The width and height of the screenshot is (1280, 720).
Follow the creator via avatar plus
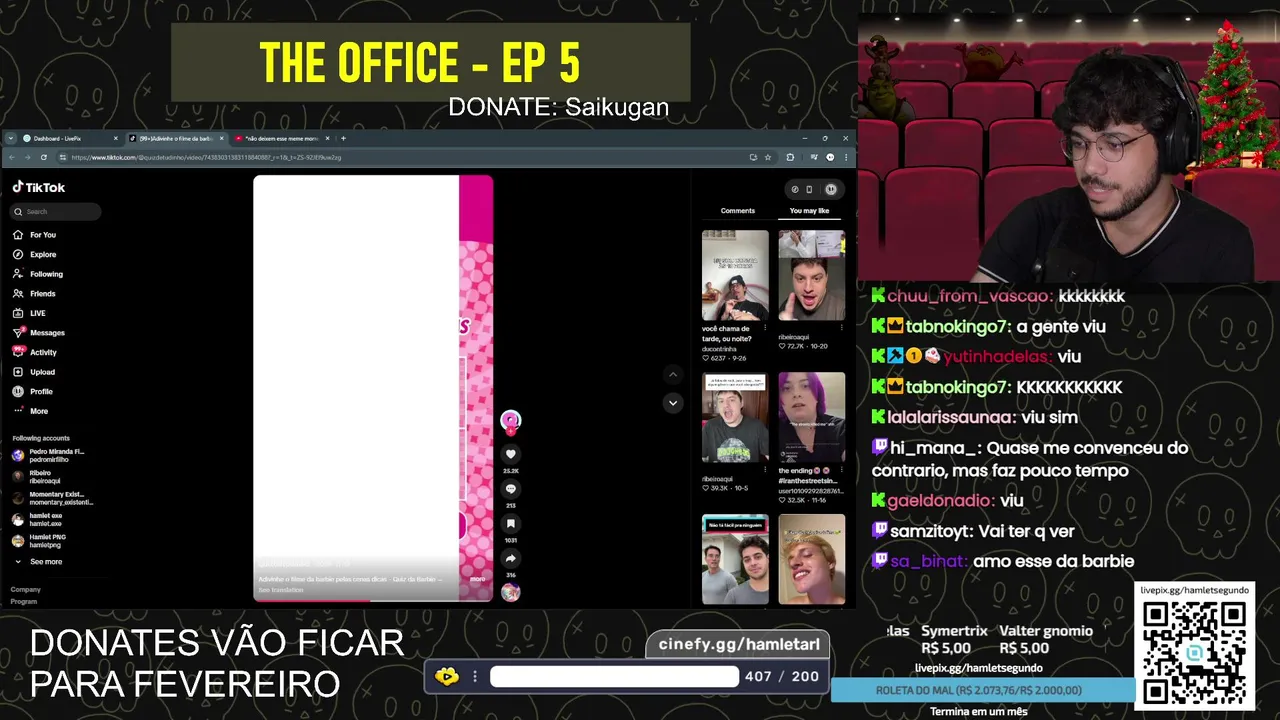pyautogui.click(x=511, y=432)
